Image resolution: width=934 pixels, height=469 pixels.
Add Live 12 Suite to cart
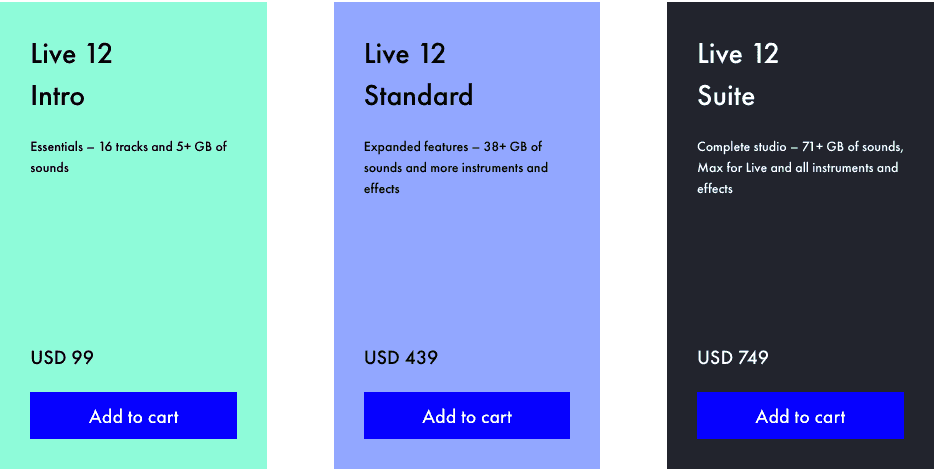(800, 416)
